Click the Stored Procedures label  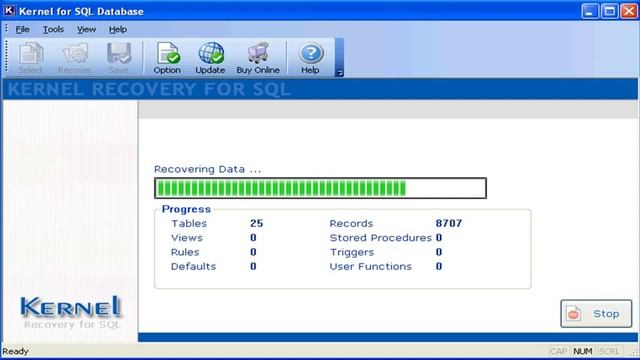coord(380,238)
